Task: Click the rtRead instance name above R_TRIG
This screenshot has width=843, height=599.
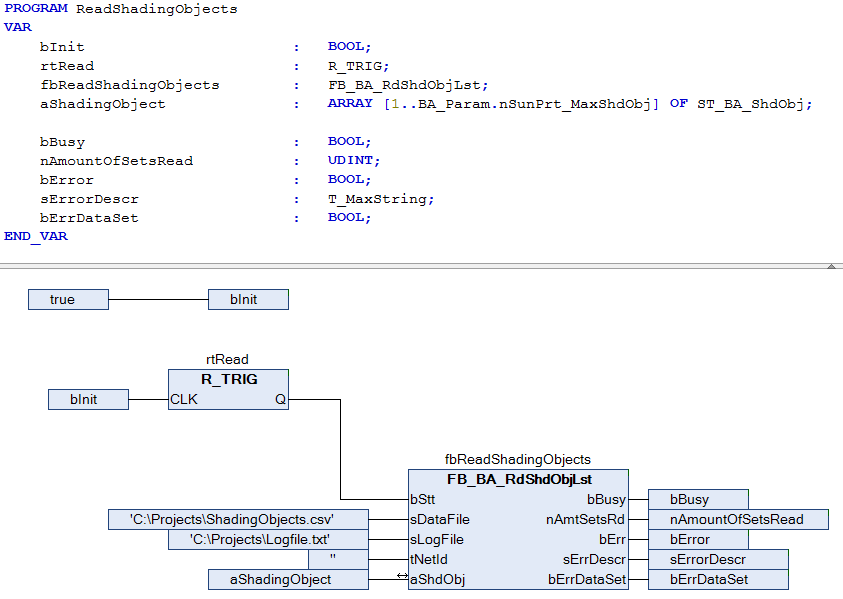Action: 227,359
